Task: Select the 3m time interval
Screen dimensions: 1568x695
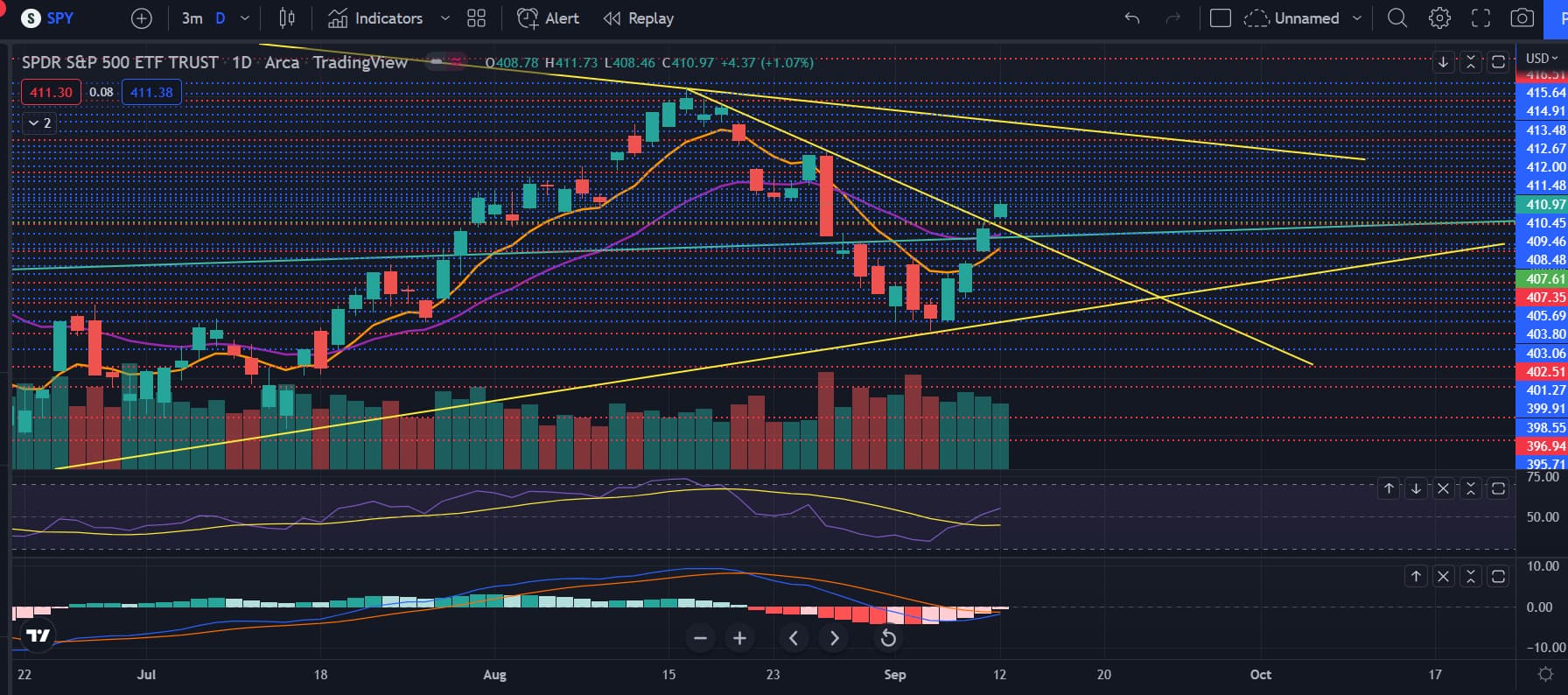Action: pyautogui.click(x=192, y=18)
